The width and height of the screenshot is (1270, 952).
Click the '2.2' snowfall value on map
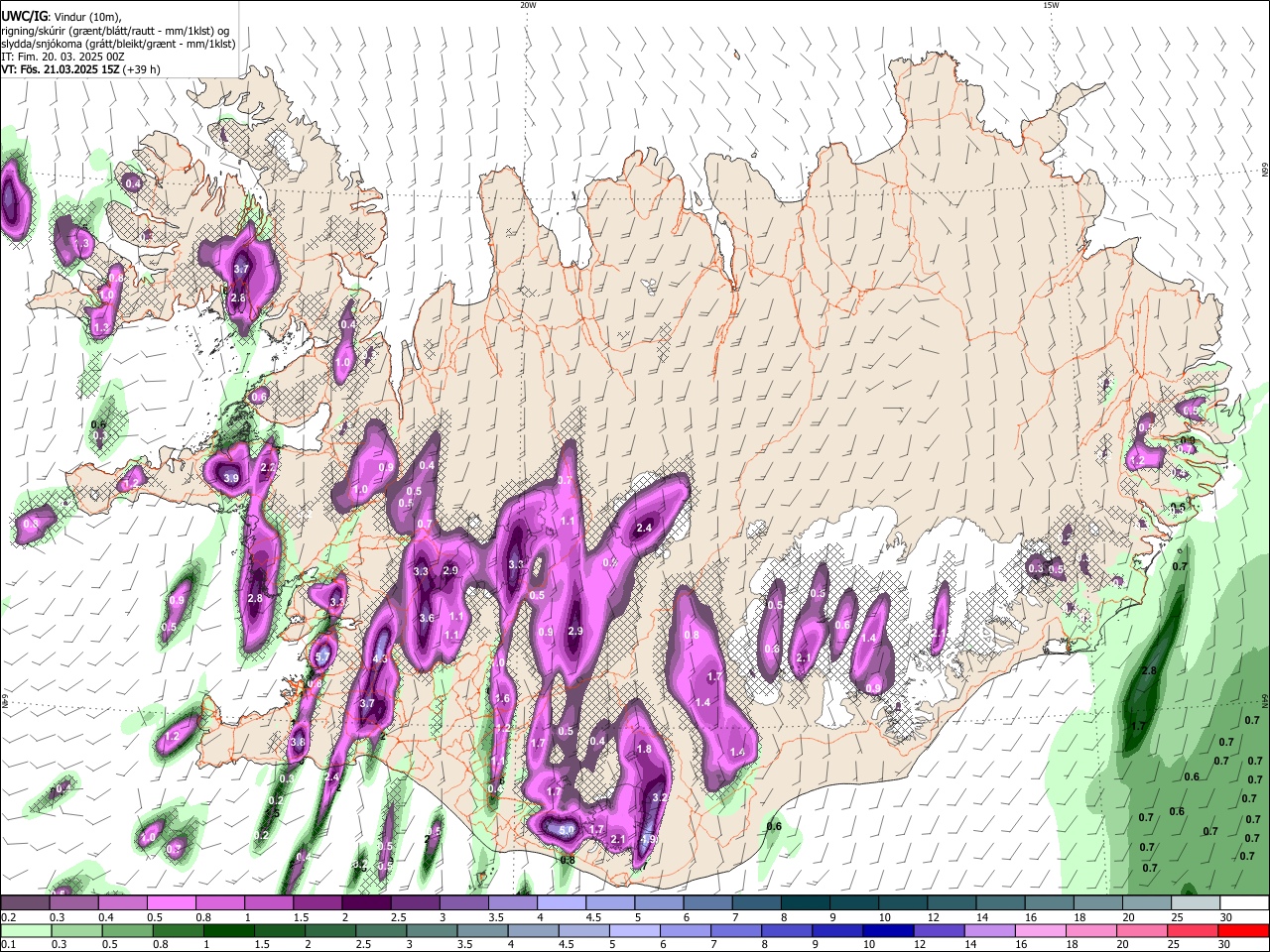[x=267, y=468]
